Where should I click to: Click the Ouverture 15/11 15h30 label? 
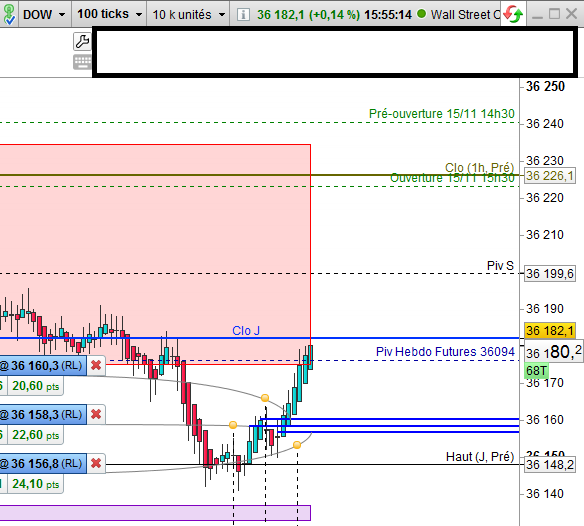[452, 178]
